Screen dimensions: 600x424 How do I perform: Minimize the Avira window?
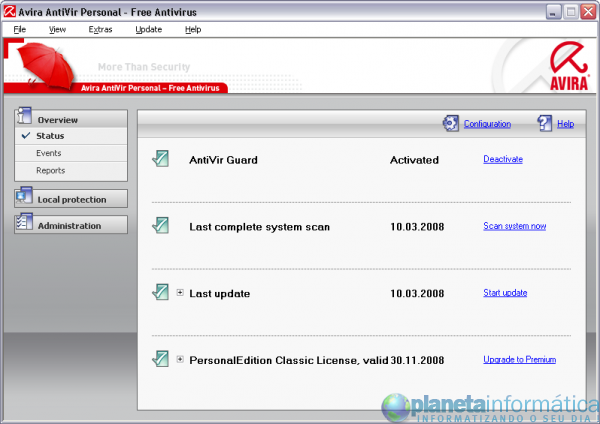[x=553, y=12]
